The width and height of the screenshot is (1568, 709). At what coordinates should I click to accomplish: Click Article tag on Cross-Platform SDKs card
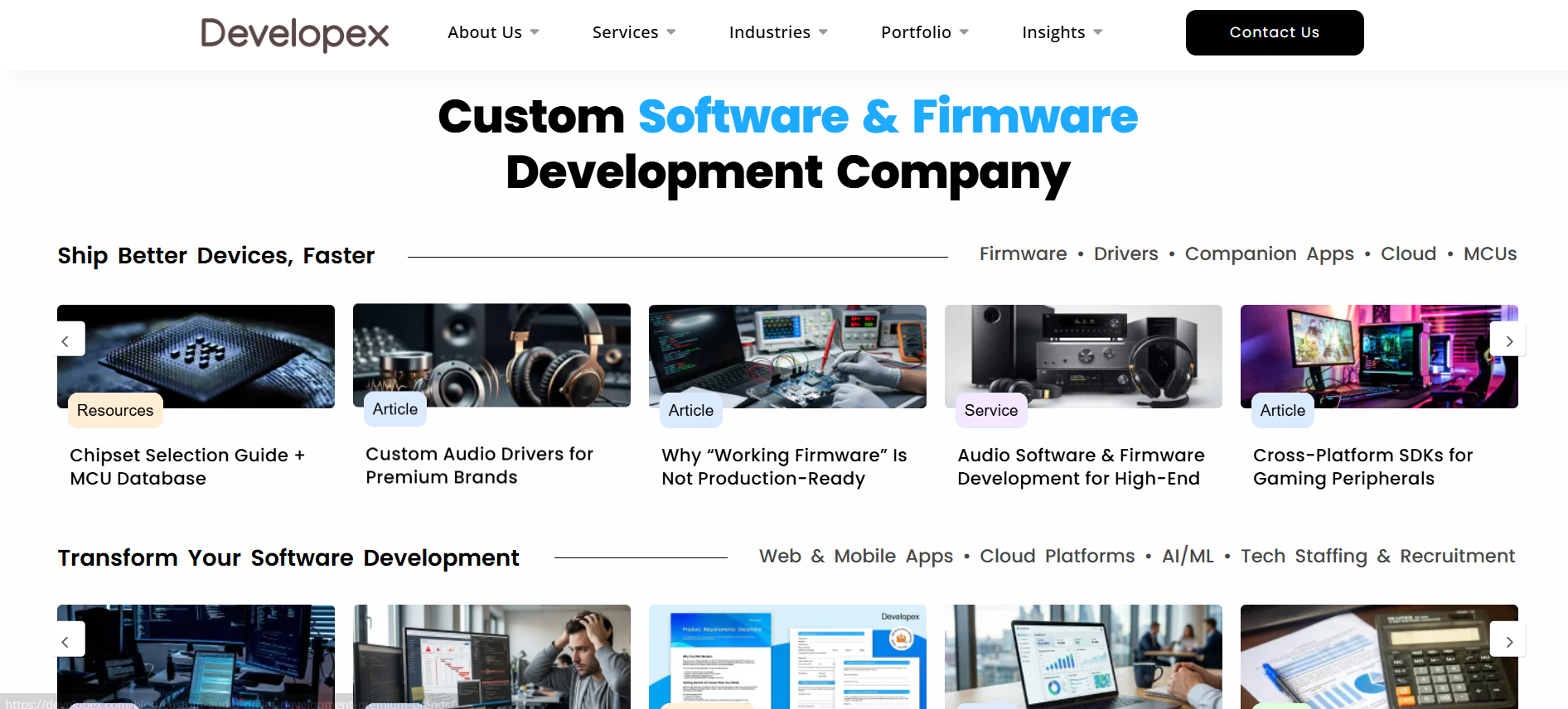tap(1283, 410)
